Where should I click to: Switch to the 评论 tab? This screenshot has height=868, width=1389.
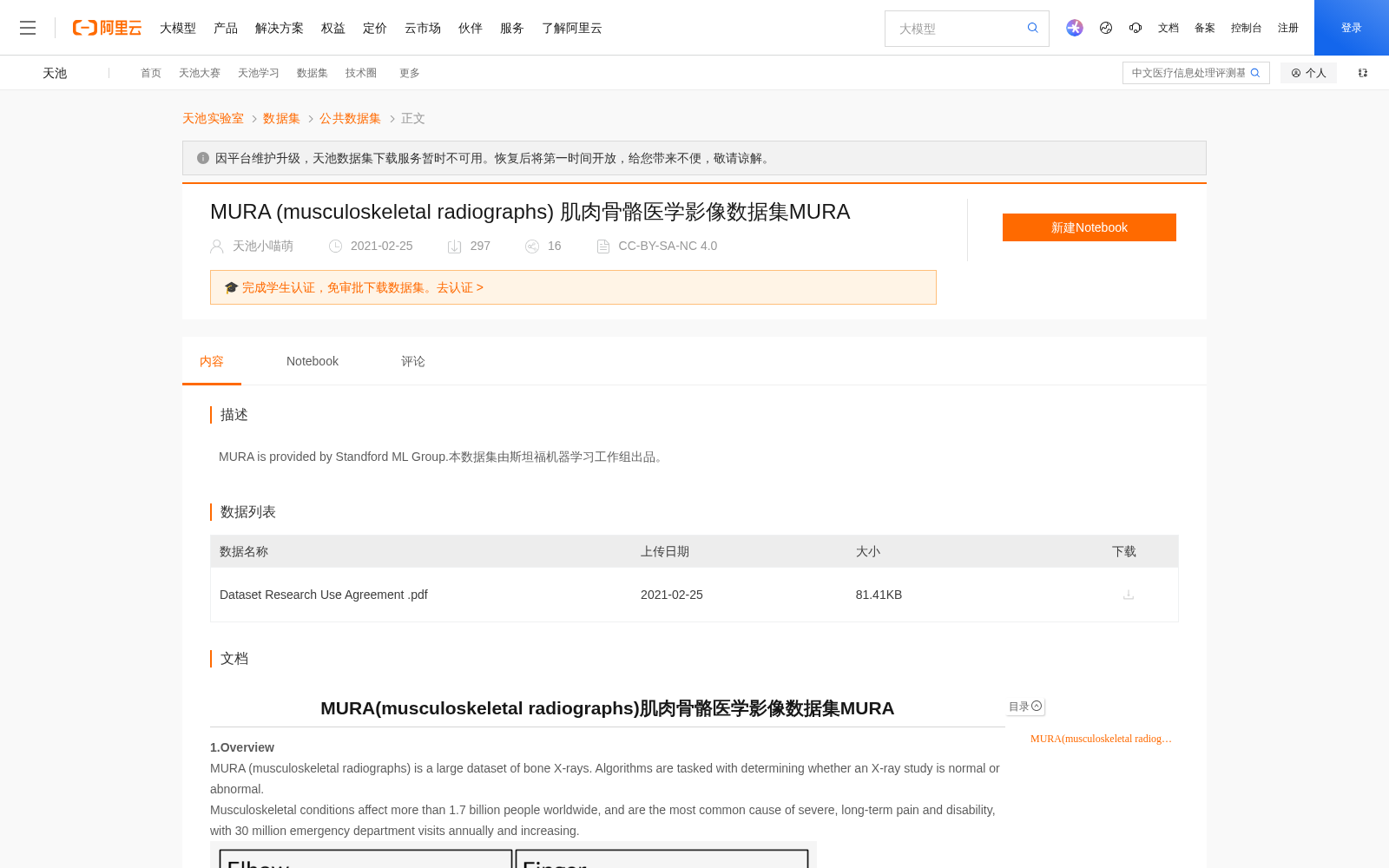coord(413,361)
